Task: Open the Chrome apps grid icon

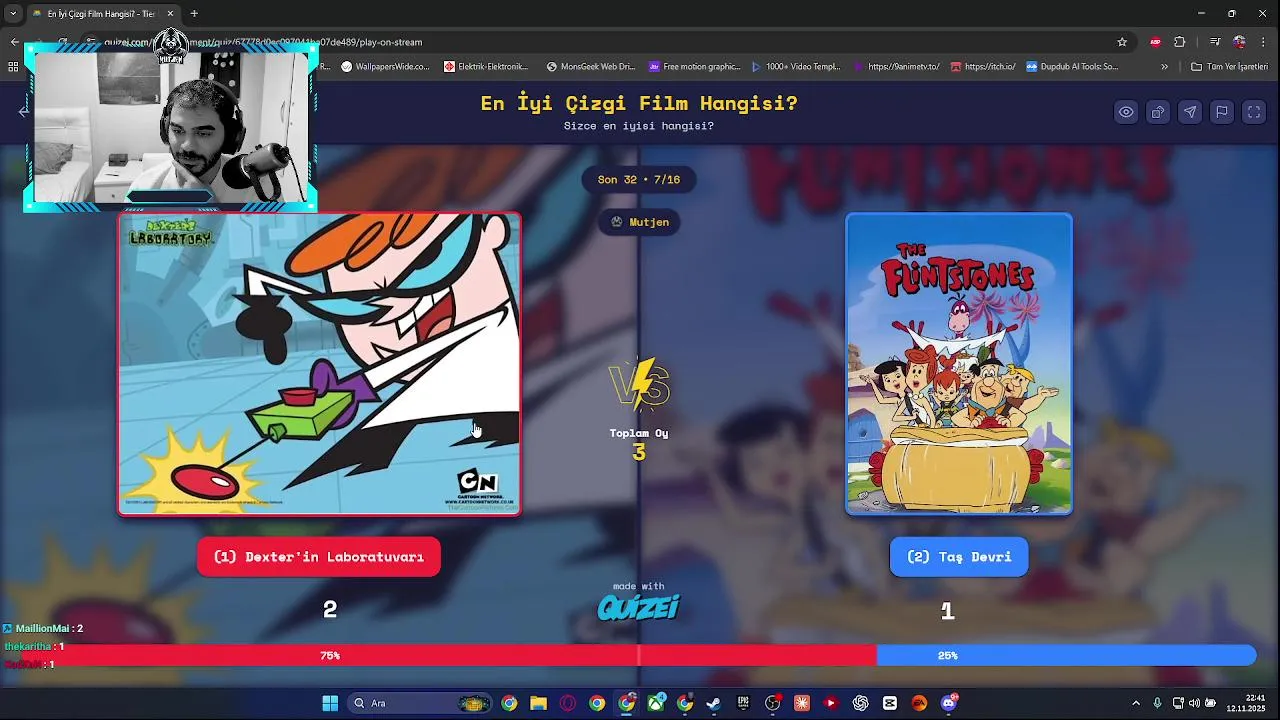Action: (13, 67)
